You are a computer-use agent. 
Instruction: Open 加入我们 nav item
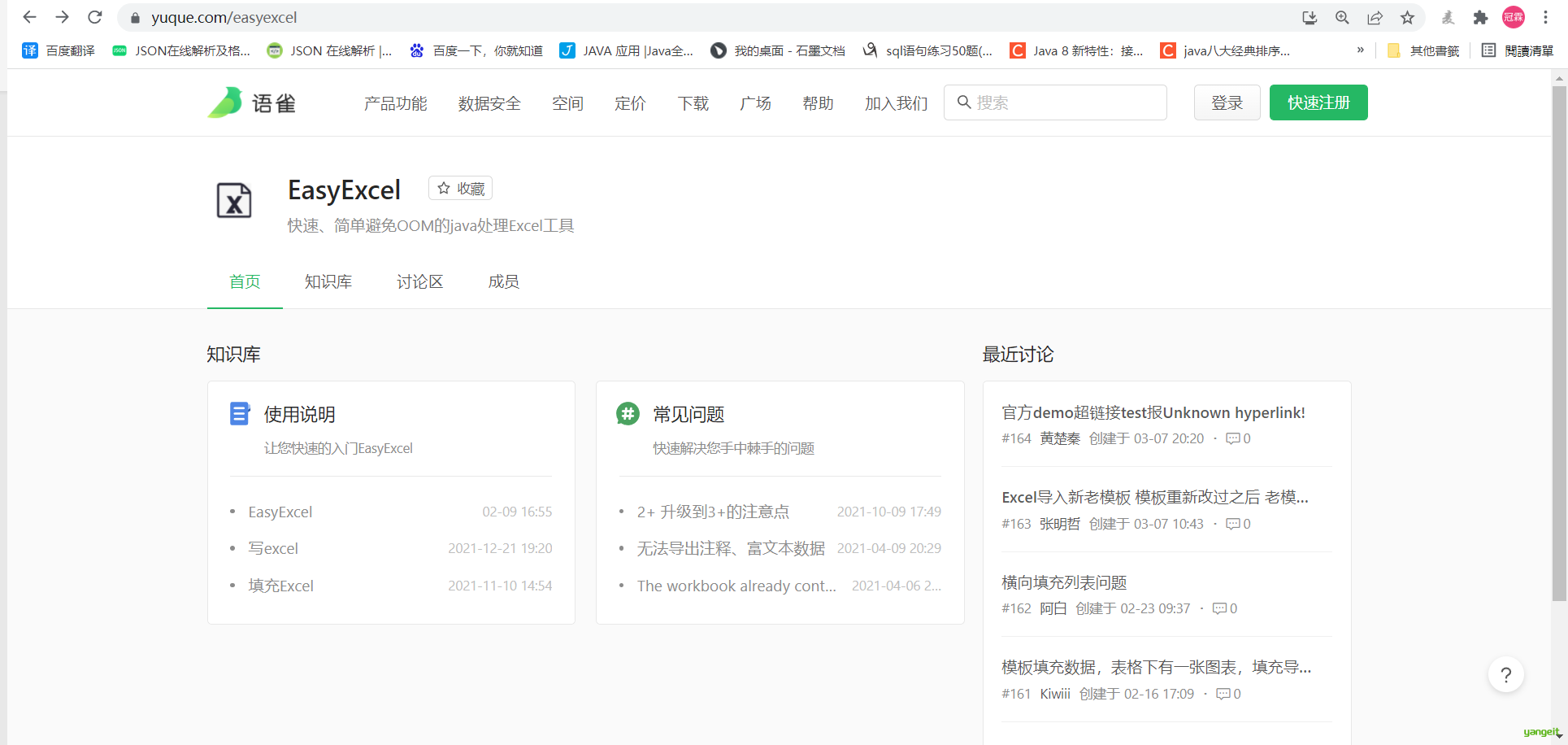[896, 103]
